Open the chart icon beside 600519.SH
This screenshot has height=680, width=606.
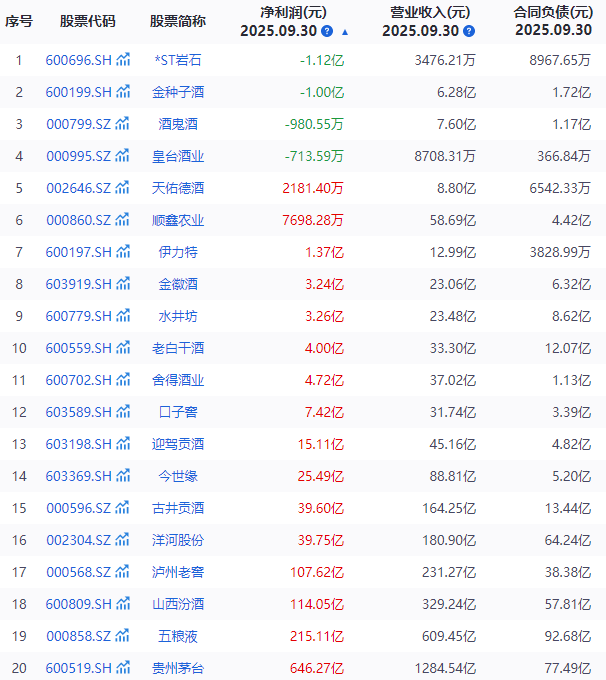[x=123, y=668]
